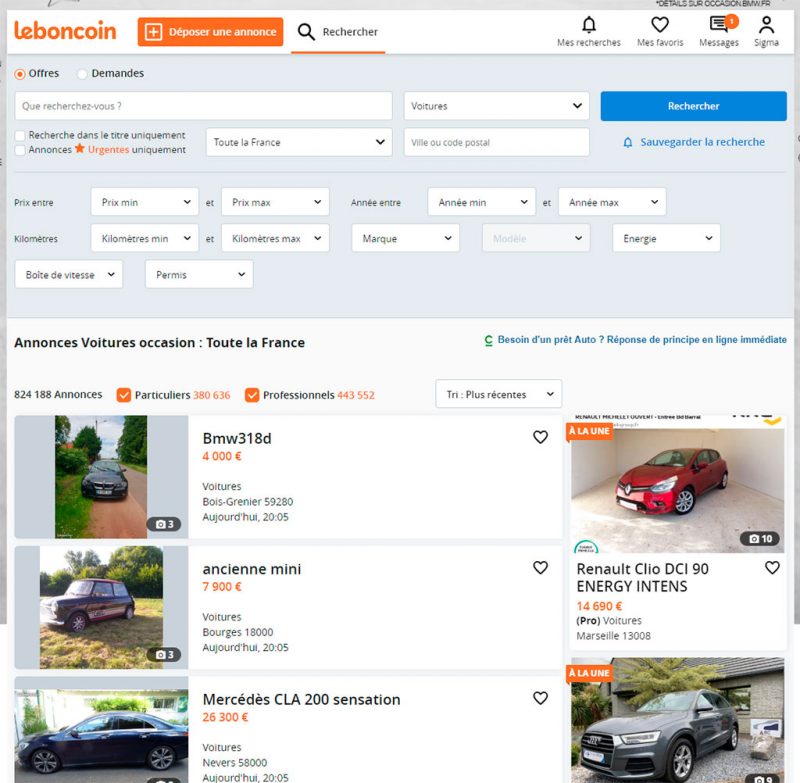Open the Sigma profile icon
The width and height of the screenshot is (800, 783).
(766, 24)
